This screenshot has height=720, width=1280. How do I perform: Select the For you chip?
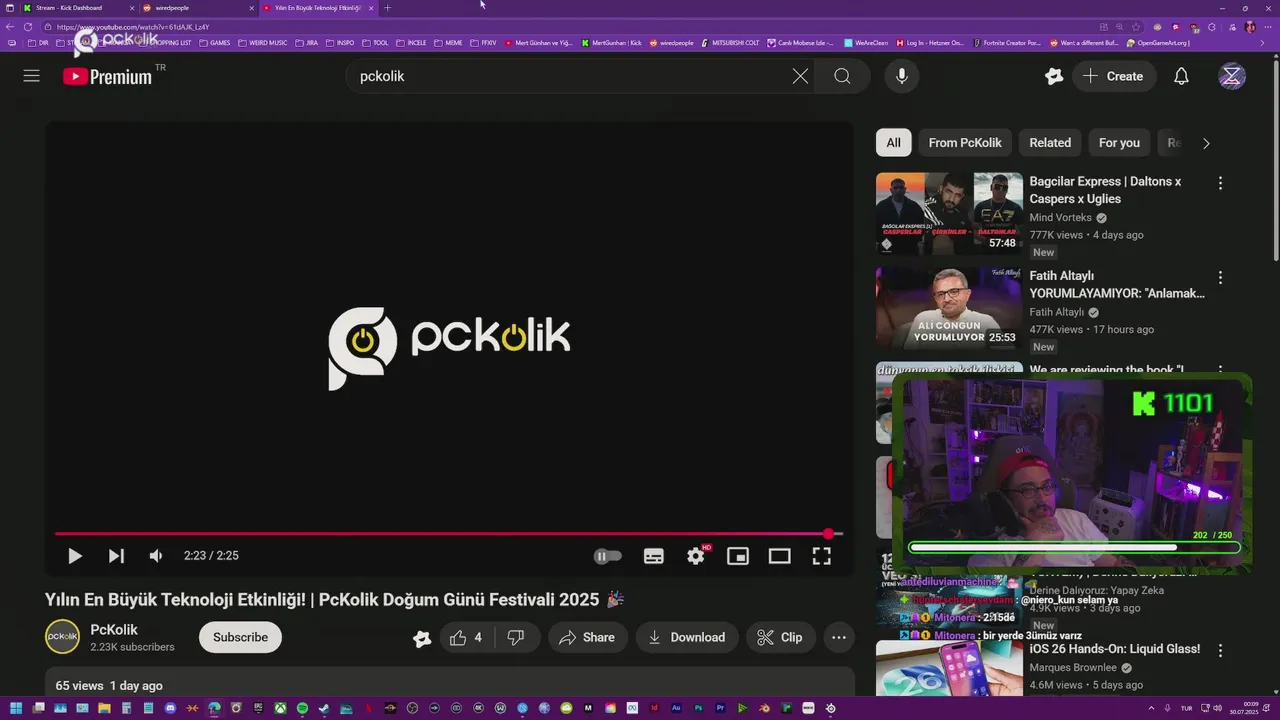pyautogui.click(x=1119, y=143)
